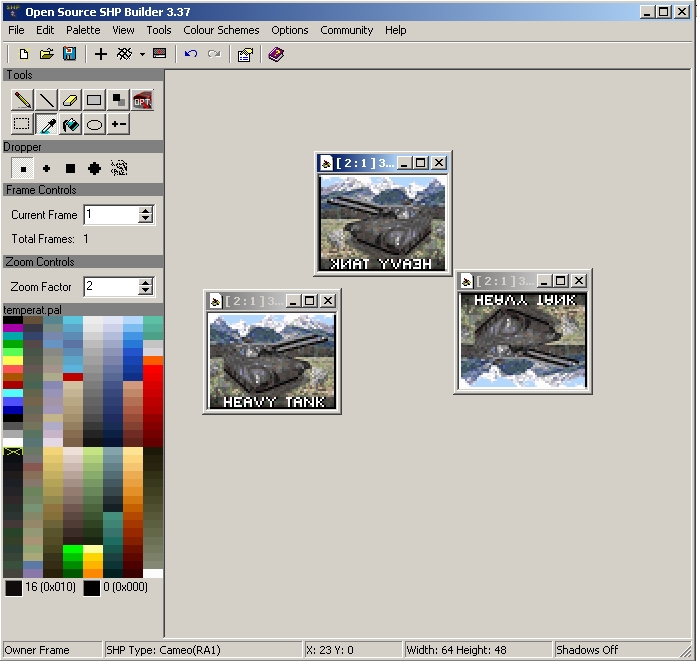
Task: Increase Current Frame with up arrow
Action: coord(145,210)
